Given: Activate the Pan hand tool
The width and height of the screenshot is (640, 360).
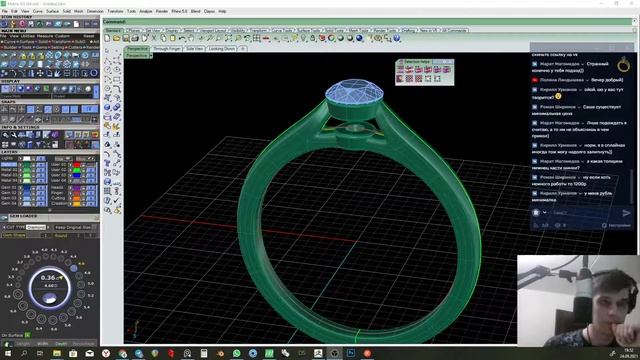Looking at the screenshot, I should (191, 38).
